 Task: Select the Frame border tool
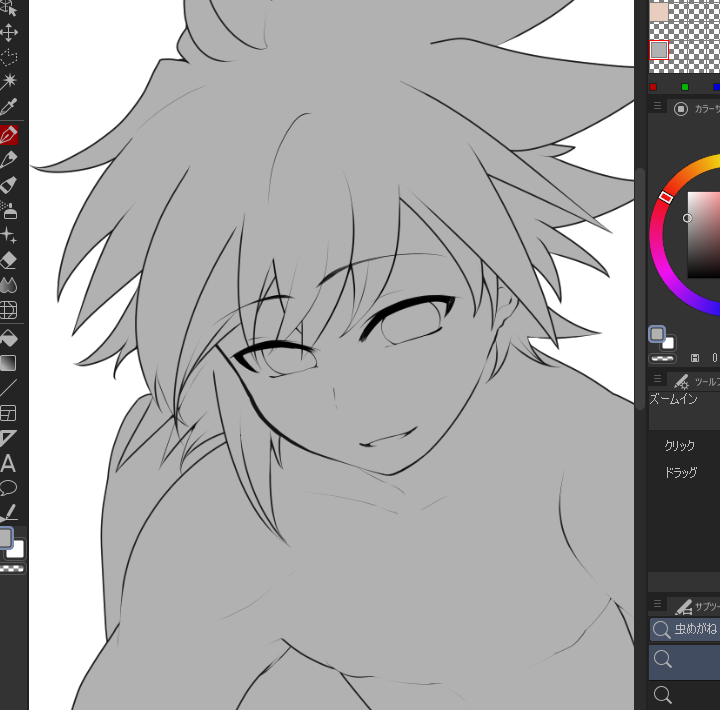pyautogui.click(x=9, y=413)
